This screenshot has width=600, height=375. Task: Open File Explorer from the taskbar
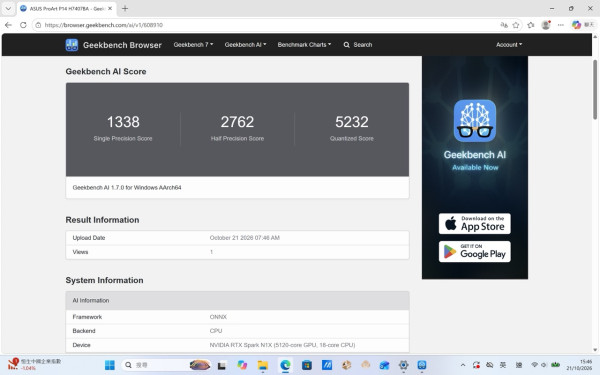pos(263,365)
